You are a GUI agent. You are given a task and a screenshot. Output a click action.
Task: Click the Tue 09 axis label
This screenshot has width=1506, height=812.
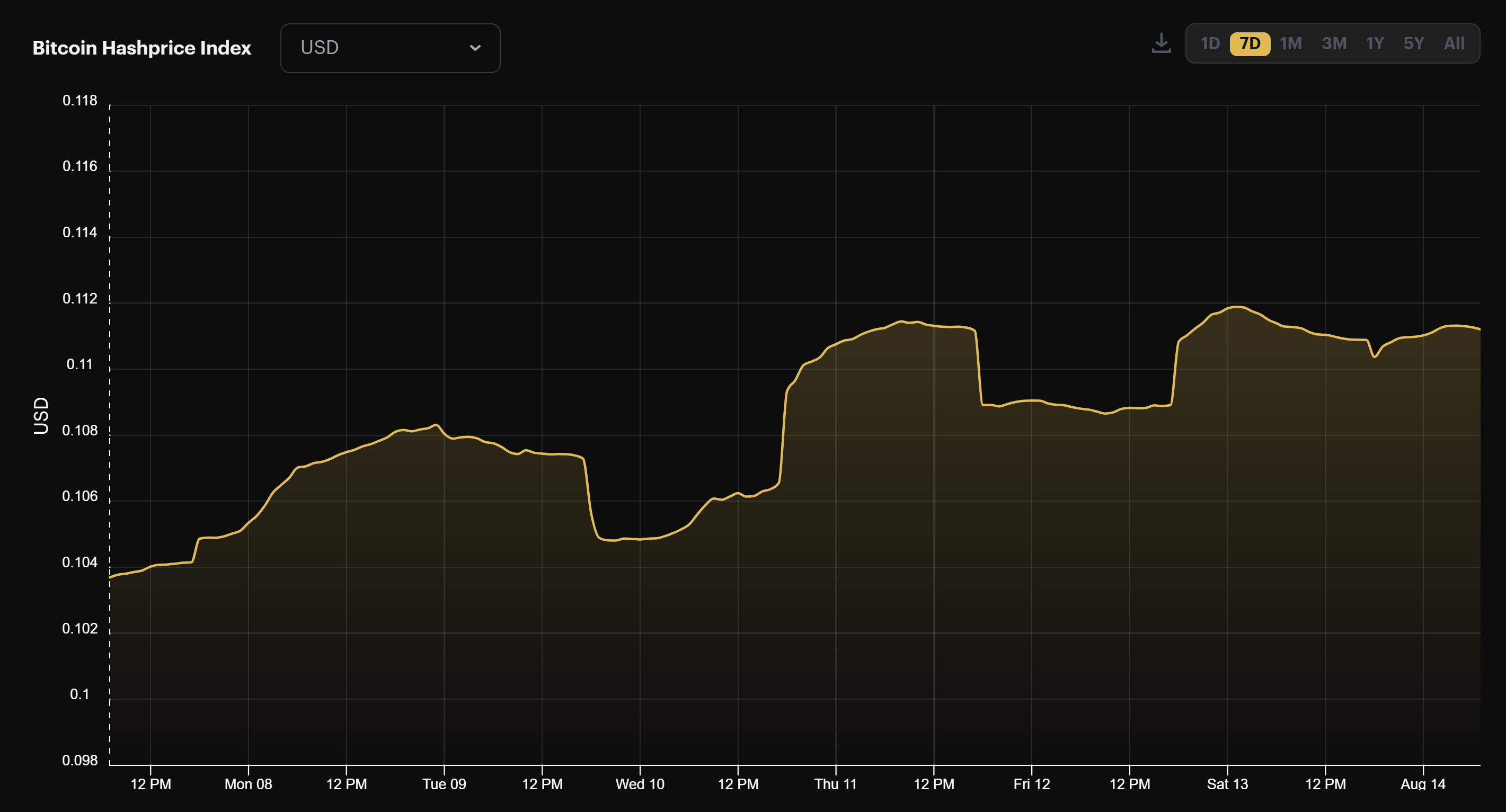pyautogui.click(x=444, y=784)
